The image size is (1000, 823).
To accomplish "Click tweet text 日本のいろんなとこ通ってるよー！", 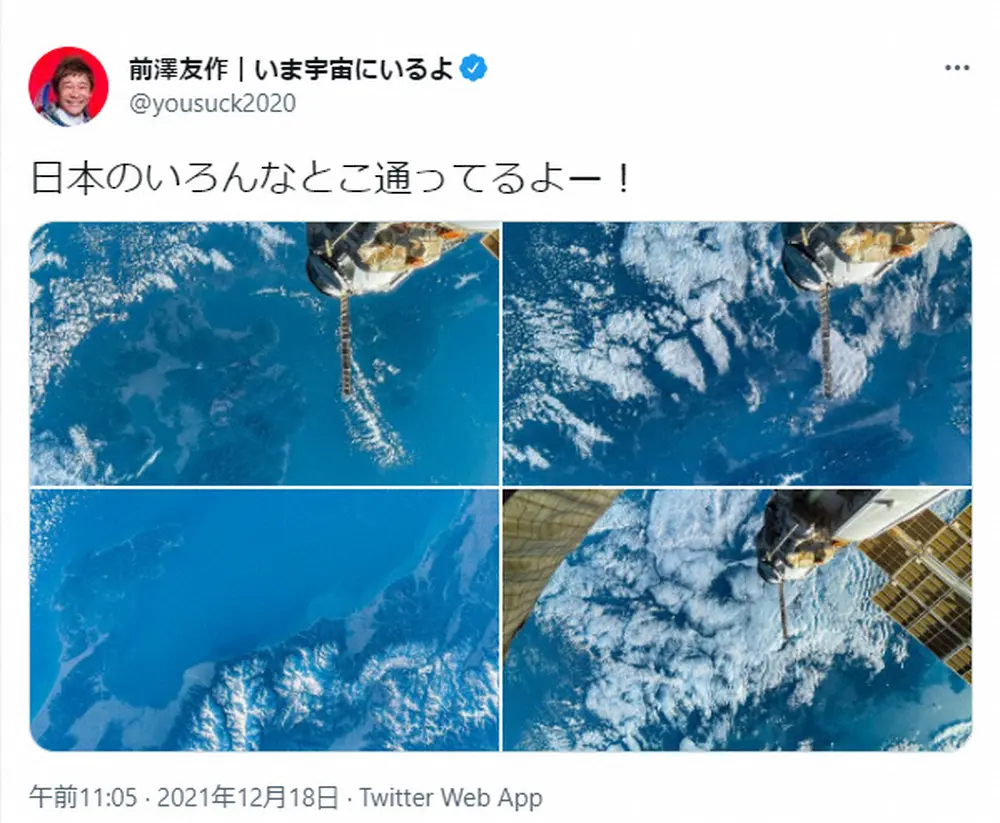I will [x=332, y=178].
